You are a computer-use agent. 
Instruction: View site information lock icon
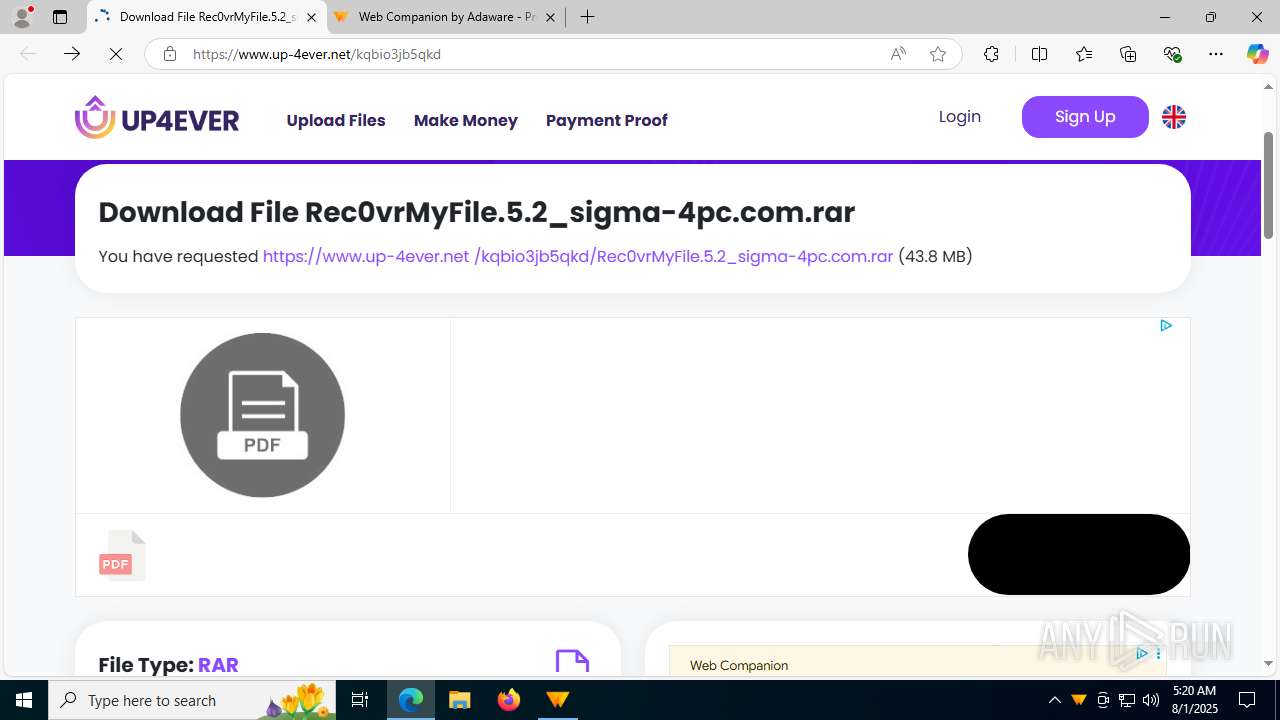(170, 54)
